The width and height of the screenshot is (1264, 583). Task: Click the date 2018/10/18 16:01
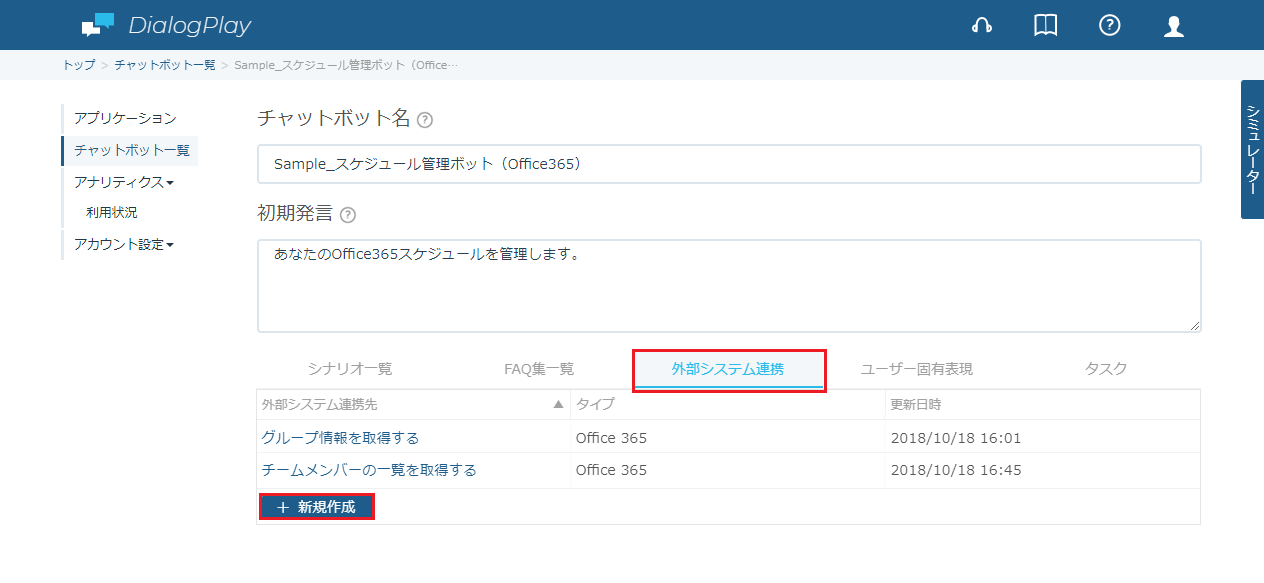[x=956, y=438]
